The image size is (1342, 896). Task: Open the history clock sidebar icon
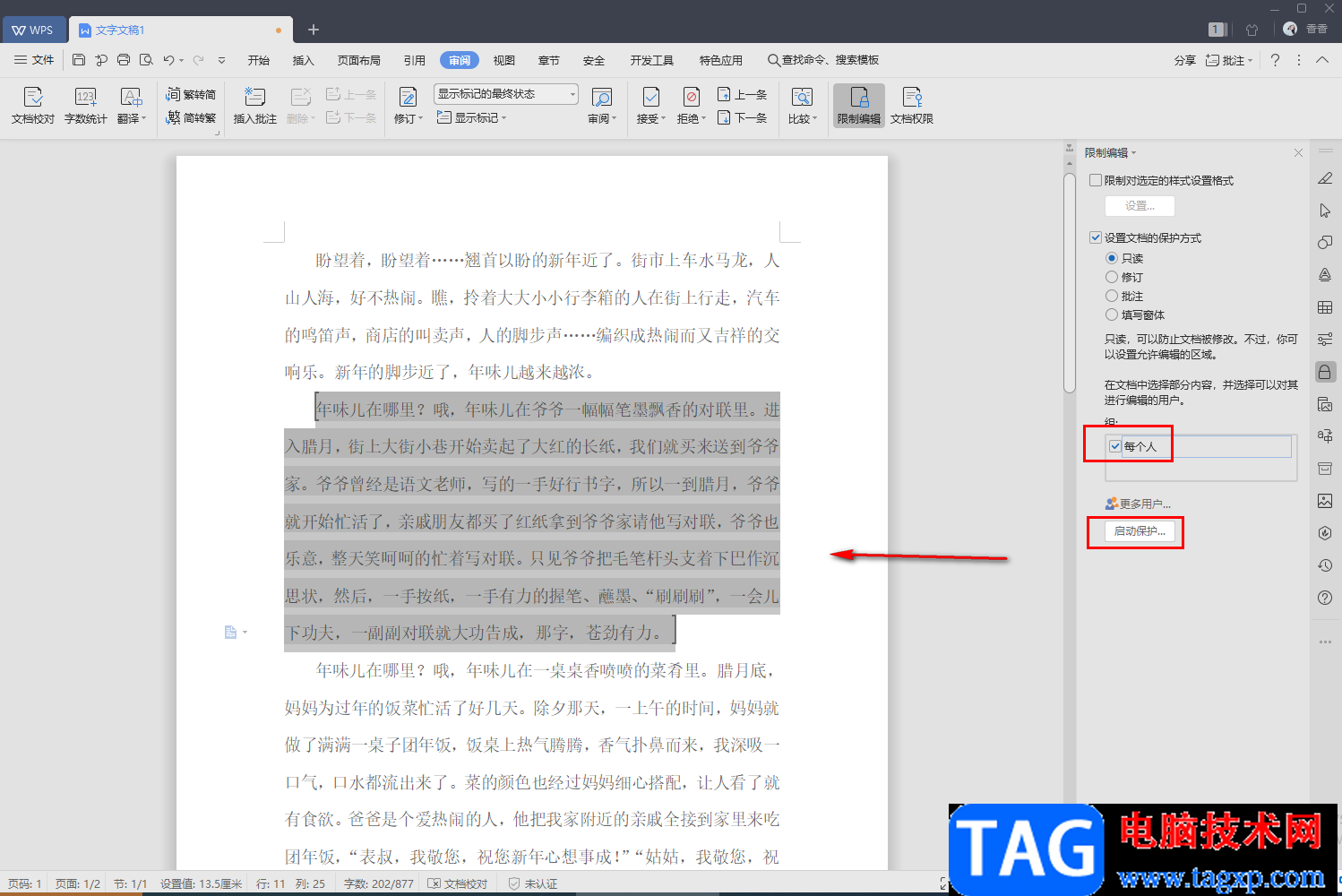(1325, 565)
